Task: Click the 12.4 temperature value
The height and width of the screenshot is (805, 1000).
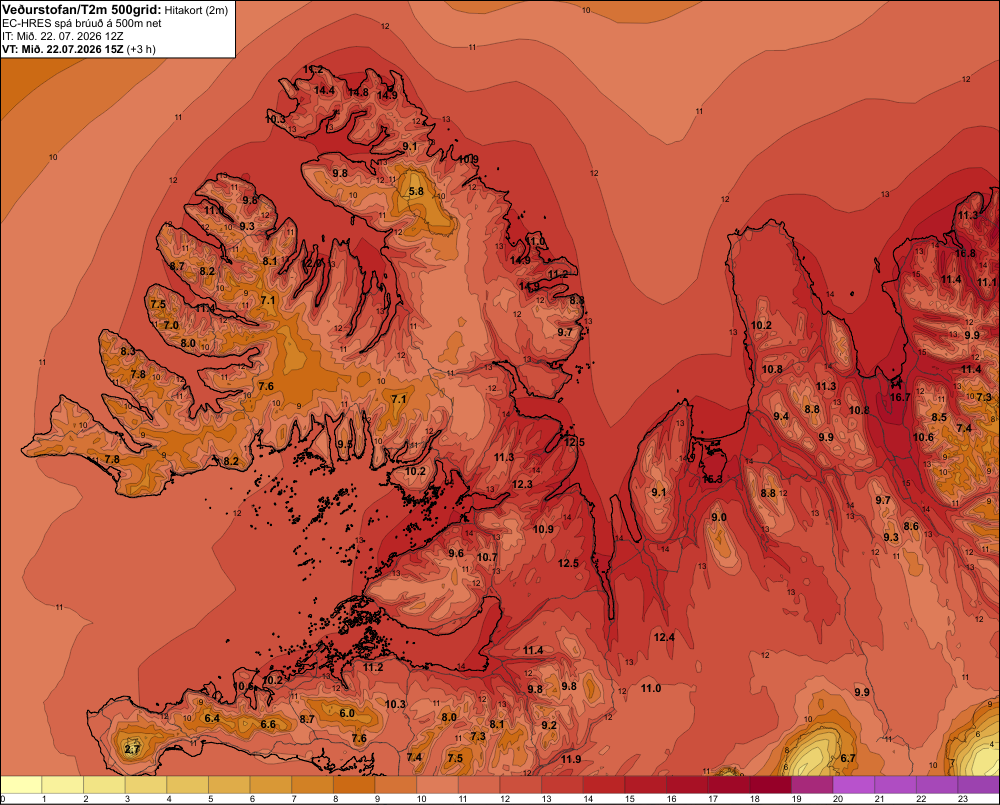Action: click(x=664, y=637)
